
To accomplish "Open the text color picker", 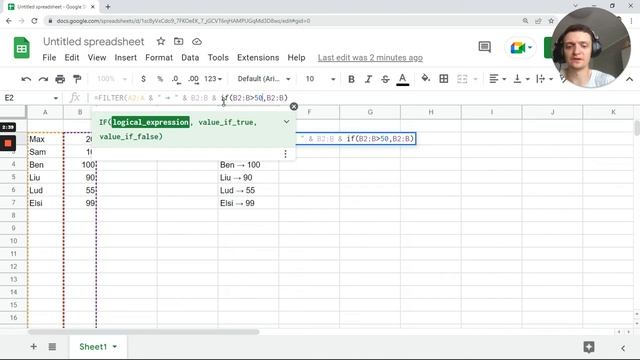I will tap(402, 79).
